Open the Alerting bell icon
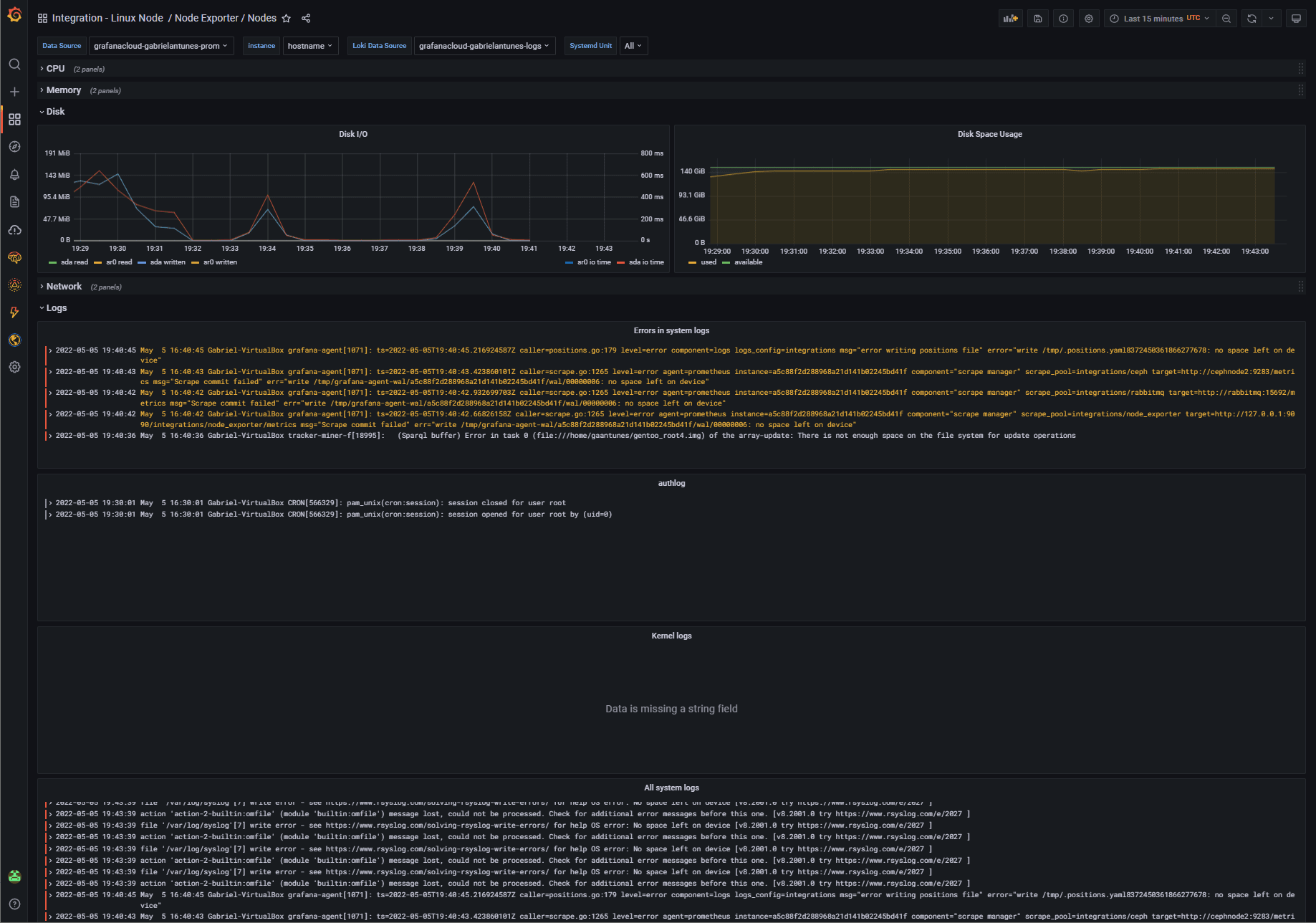This screenshot has width=1316, height=923. coord(14,174)
